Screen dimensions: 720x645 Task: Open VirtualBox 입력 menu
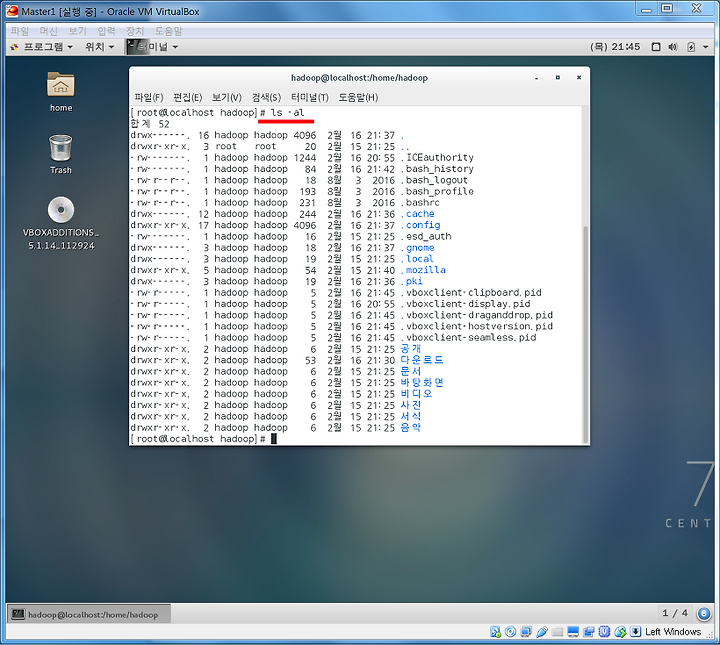click(106, 31)
